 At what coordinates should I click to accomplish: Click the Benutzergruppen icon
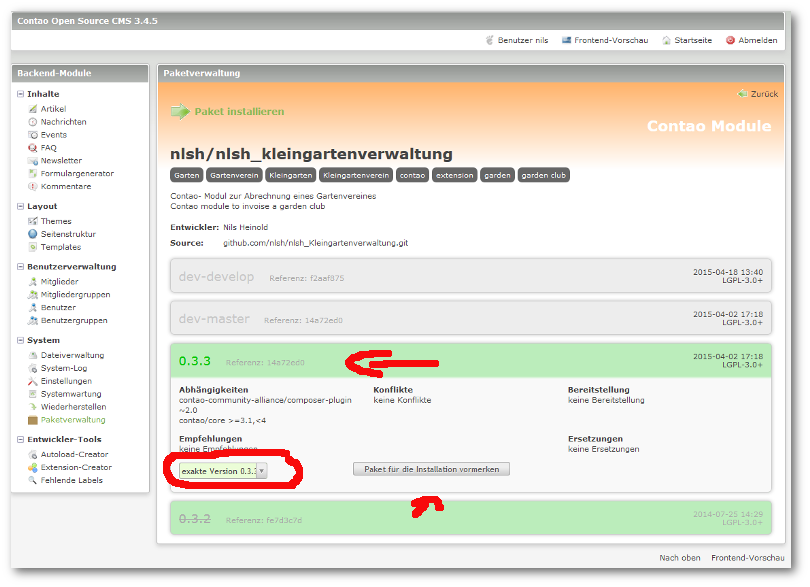click(33, 320)
